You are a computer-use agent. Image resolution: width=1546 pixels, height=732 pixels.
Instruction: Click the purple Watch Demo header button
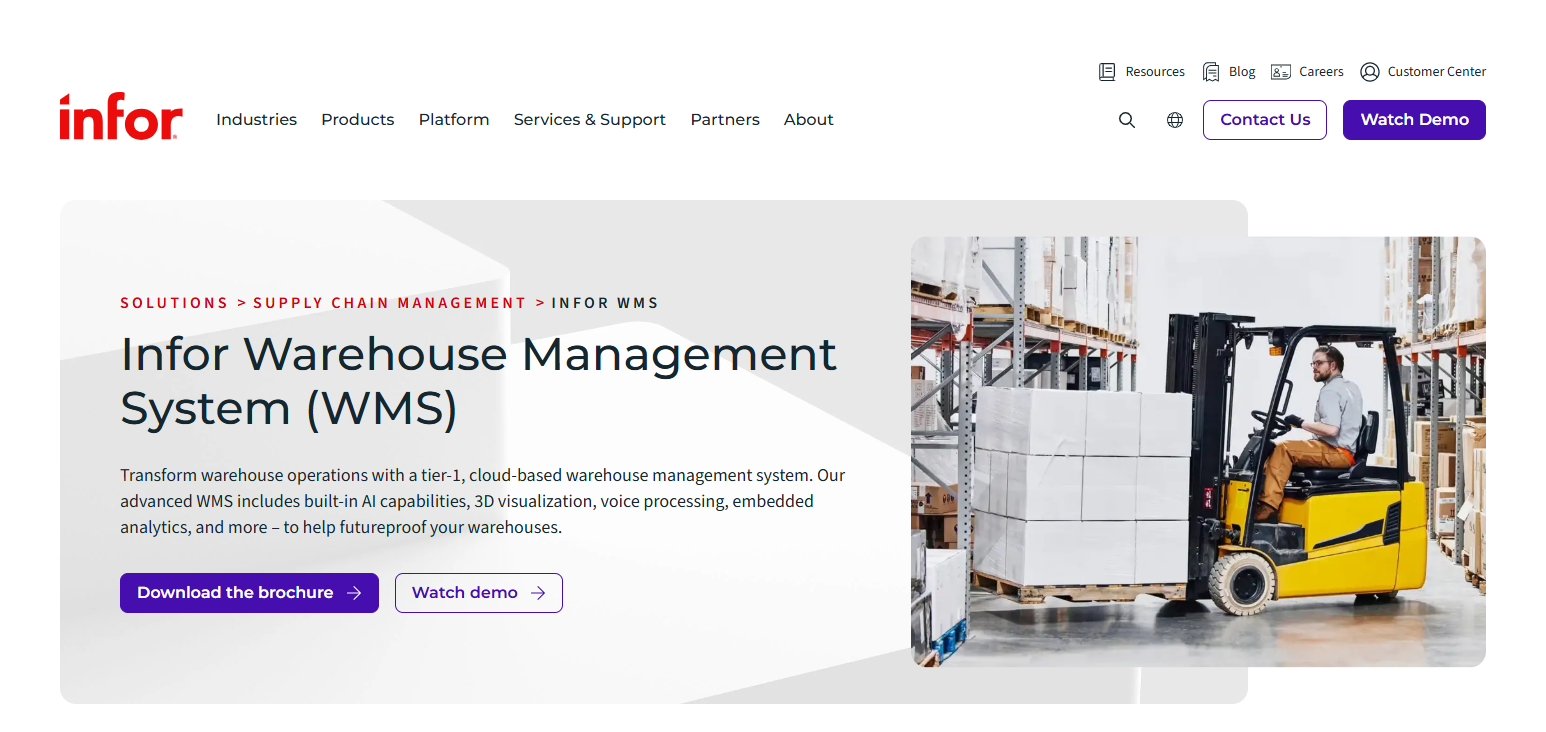1414,120
